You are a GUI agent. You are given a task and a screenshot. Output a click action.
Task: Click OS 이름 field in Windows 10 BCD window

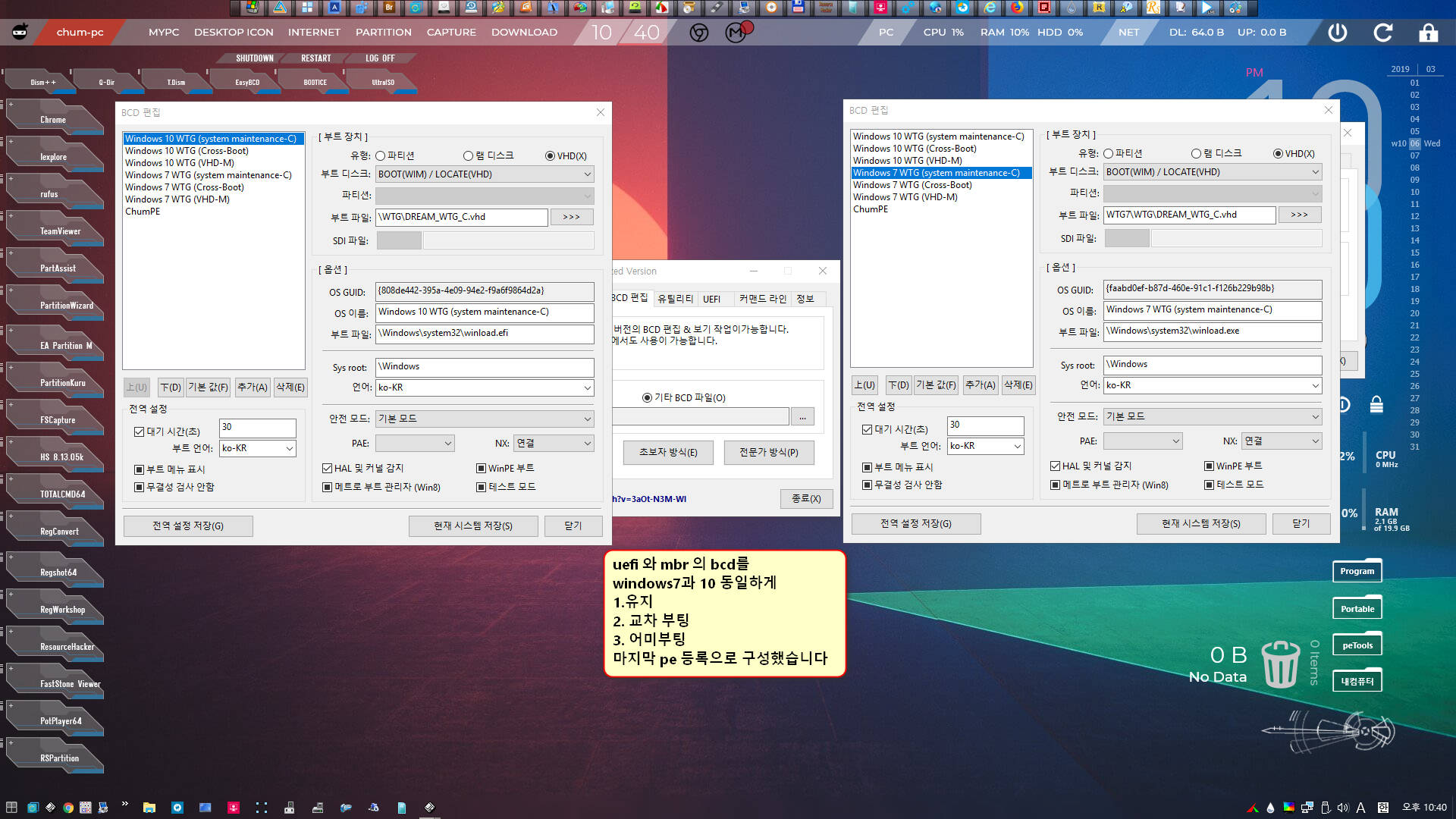click(485, 312)
